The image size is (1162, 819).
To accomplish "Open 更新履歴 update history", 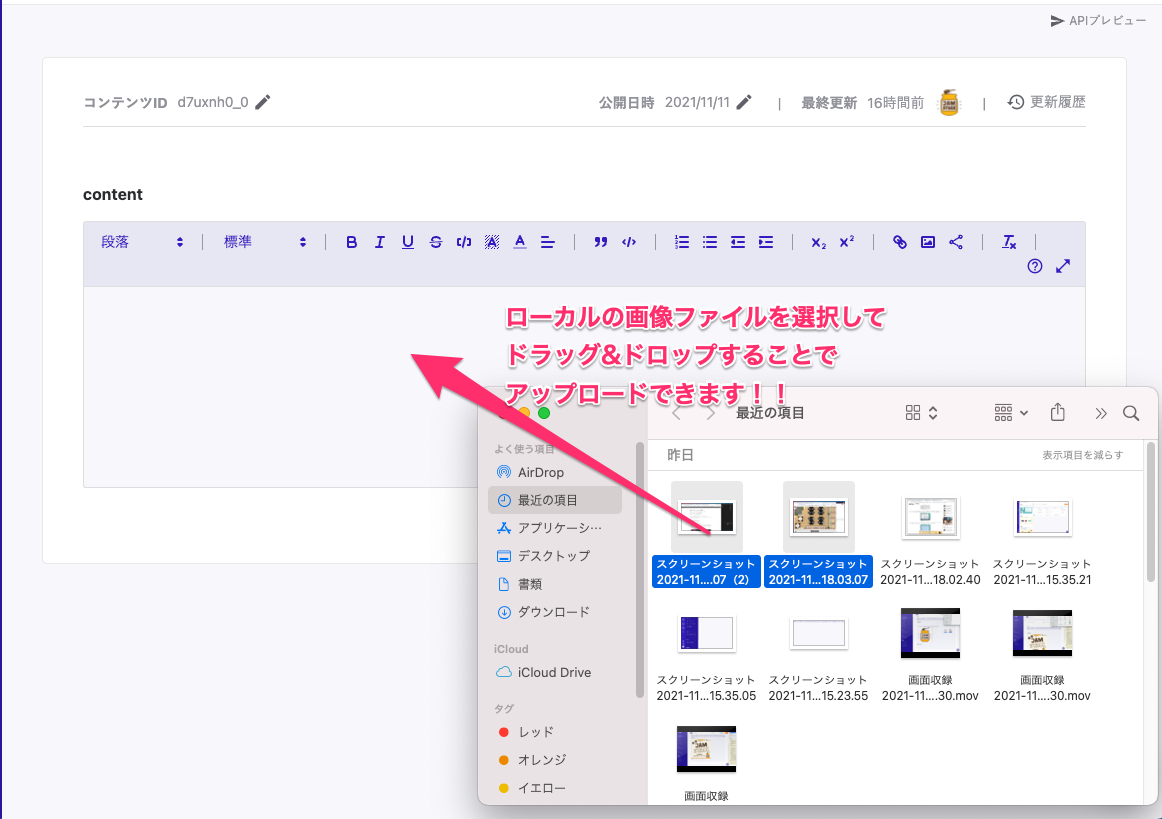I will tap(1046, 102).
